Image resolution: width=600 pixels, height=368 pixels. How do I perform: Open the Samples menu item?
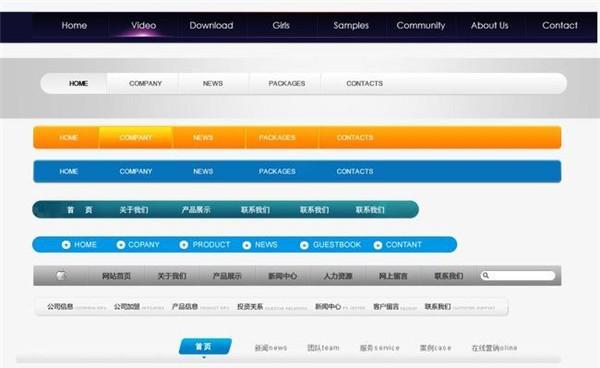351,25
